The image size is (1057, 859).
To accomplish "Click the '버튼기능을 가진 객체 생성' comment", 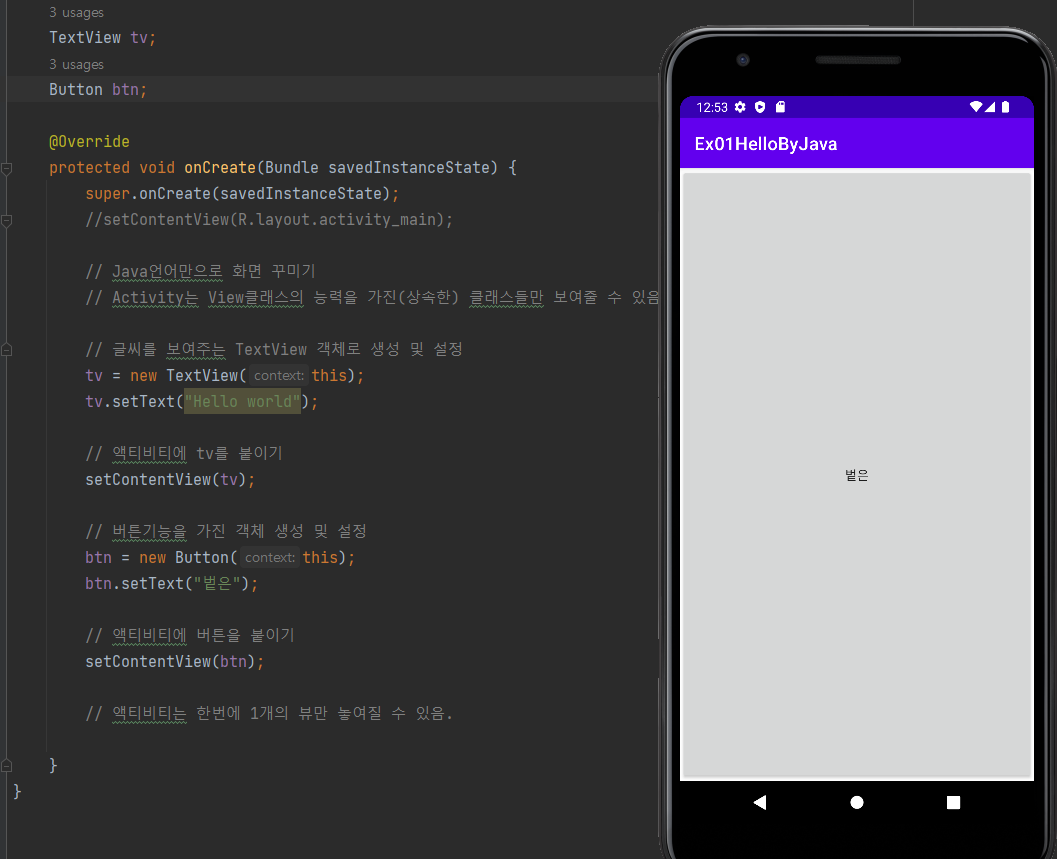I will [226, 531].
